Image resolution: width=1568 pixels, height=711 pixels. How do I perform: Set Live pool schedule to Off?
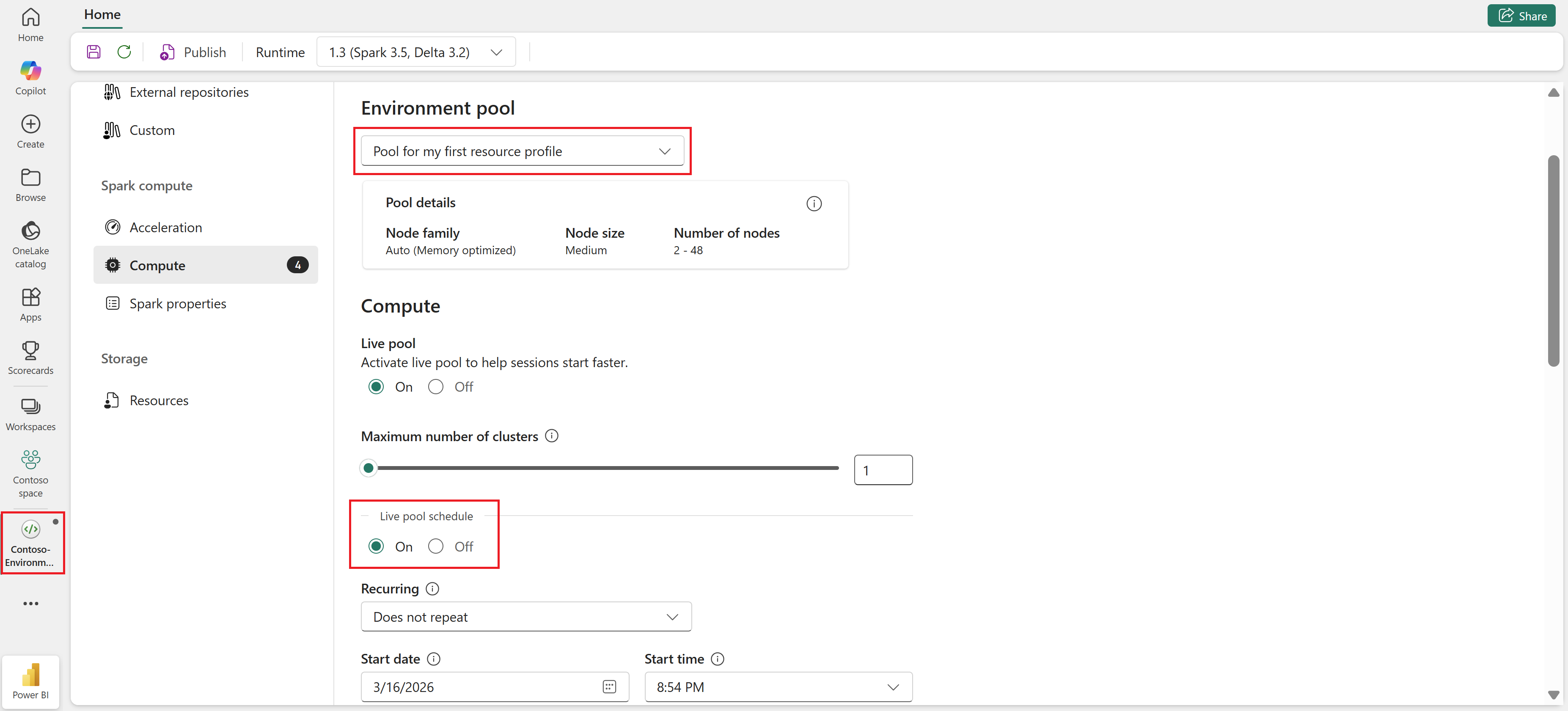(x=436, y=546)
